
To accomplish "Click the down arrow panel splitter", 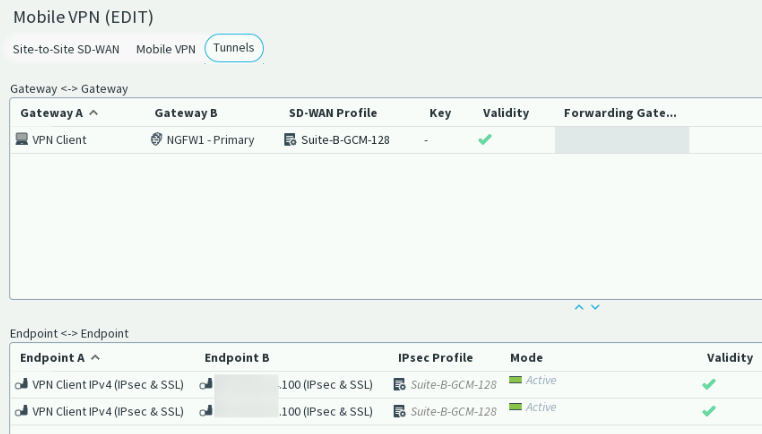I will [x=595, y=307].
